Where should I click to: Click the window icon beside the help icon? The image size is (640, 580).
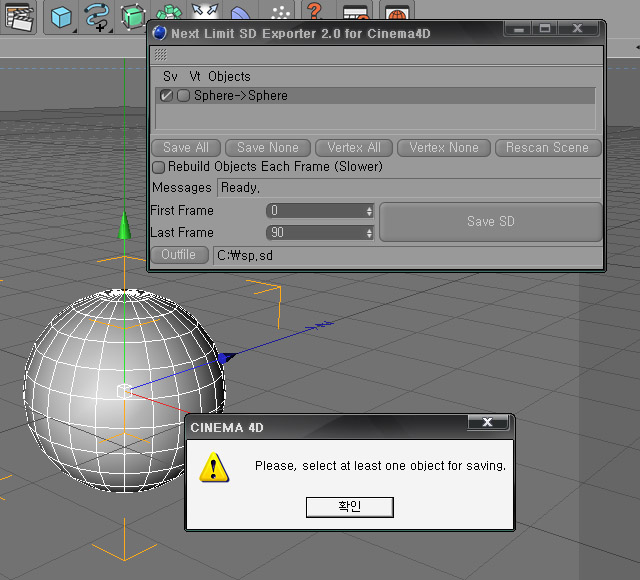coord(356,13)
